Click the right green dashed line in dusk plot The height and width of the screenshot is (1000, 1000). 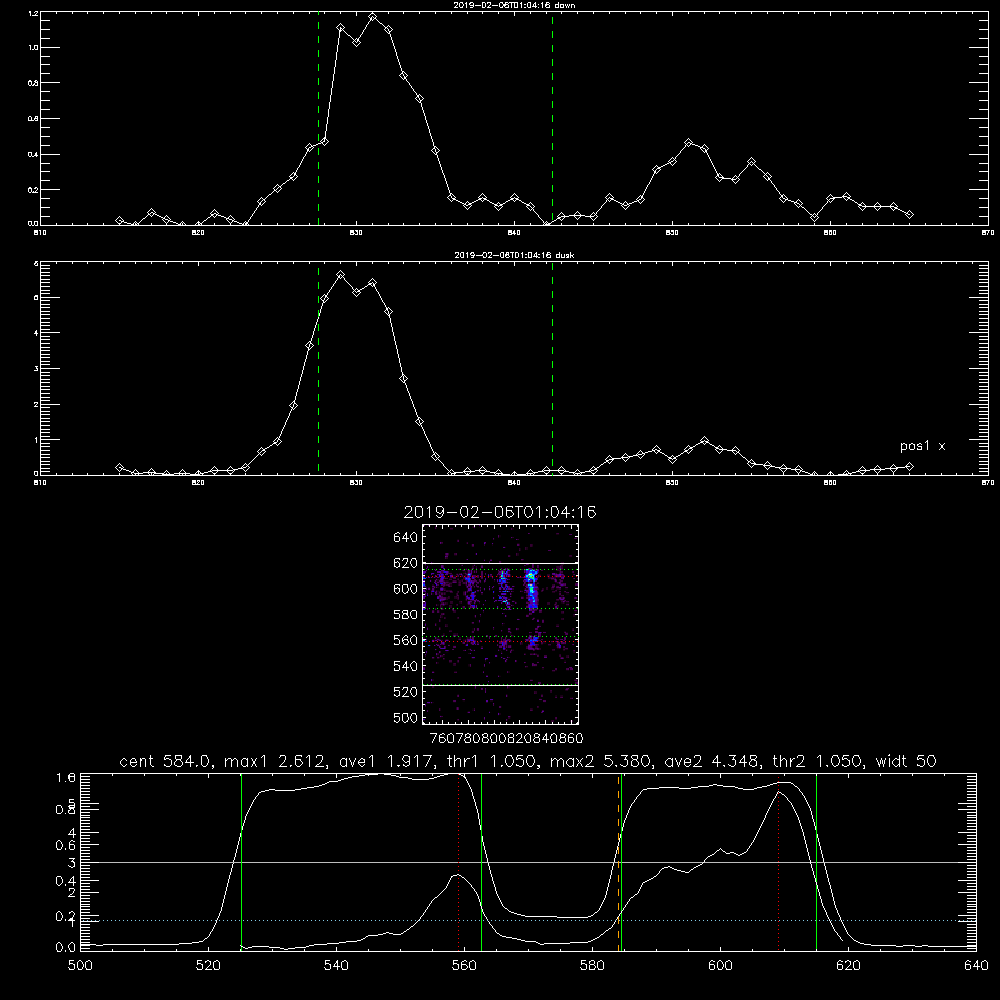(x=552, y=369)
